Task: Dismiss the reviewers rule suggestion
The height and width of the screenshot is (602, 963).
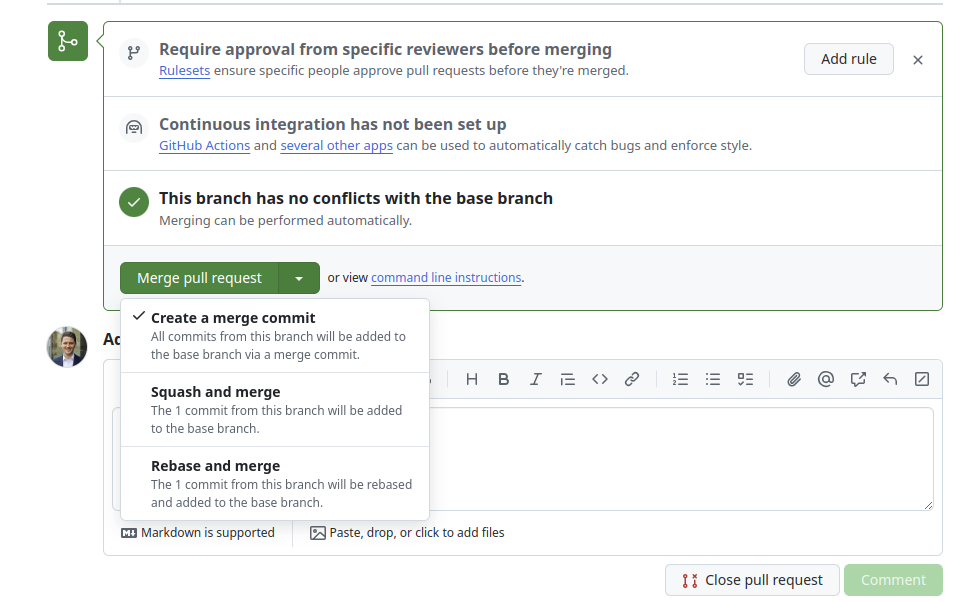Action: click(x=918, y=60)
